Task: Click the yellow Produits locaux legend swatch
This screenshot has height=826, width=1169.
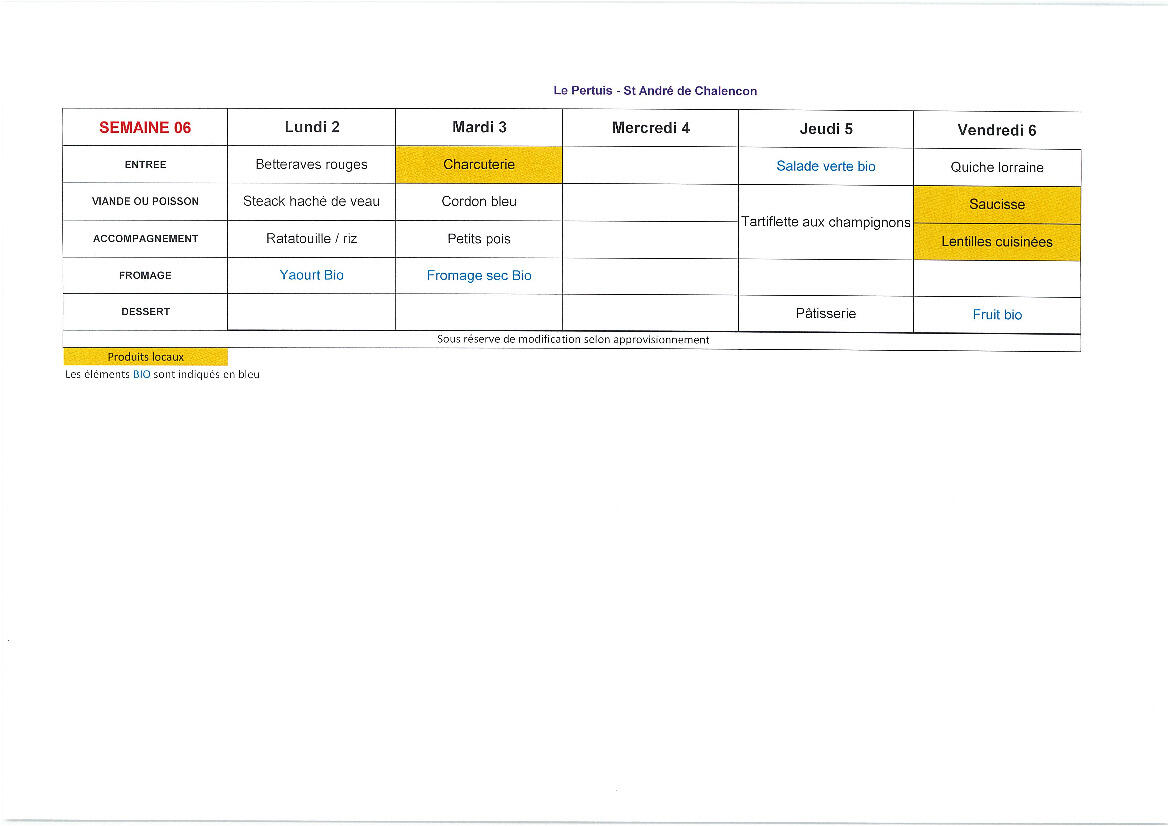Action: [x=146, y=357]
